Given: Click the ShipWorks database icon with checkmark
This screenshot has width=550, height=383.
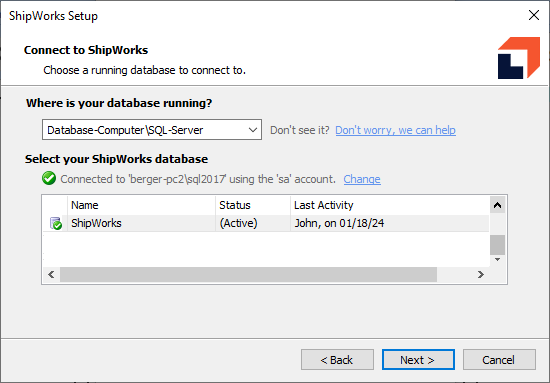Looking at the screenshot, I should [x=56, y=223].
